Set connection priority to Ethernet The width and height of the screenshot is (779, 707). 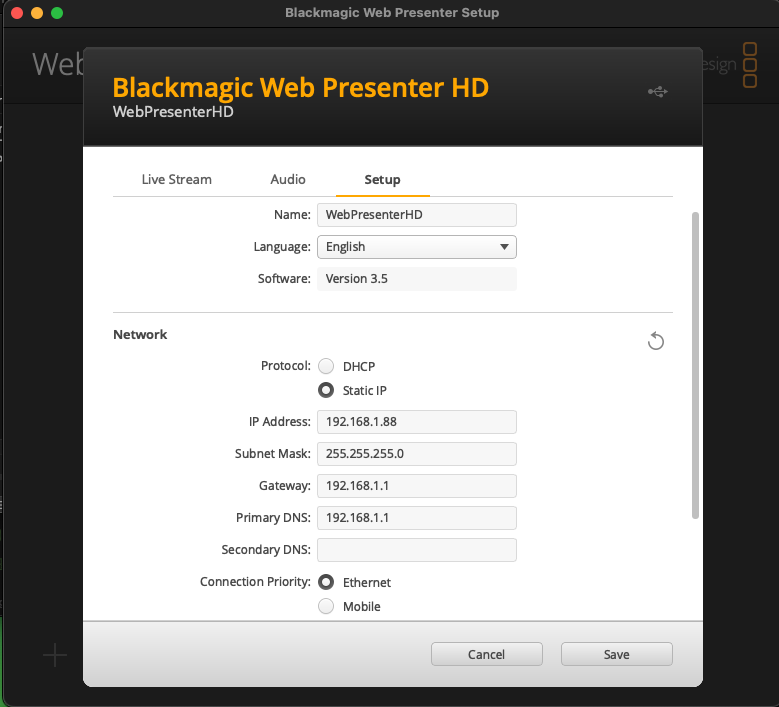tap(326, 582)
